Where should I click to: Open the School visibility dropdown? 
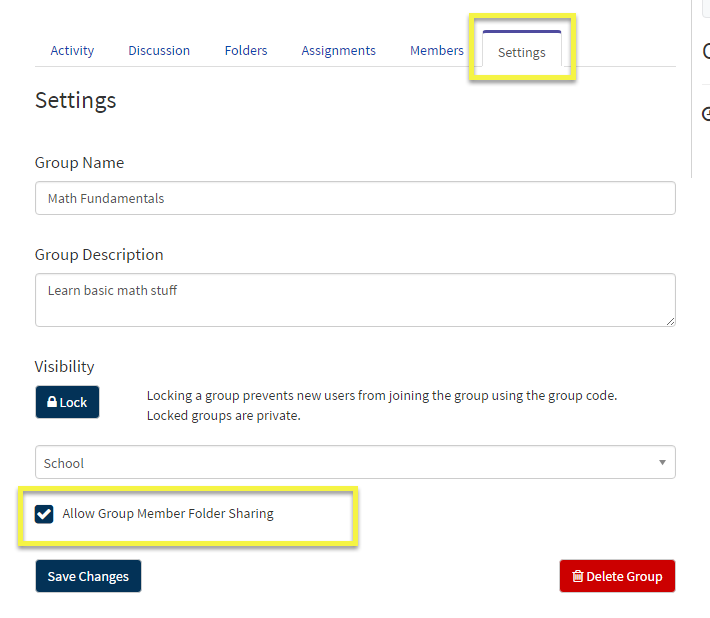point(355,462)
